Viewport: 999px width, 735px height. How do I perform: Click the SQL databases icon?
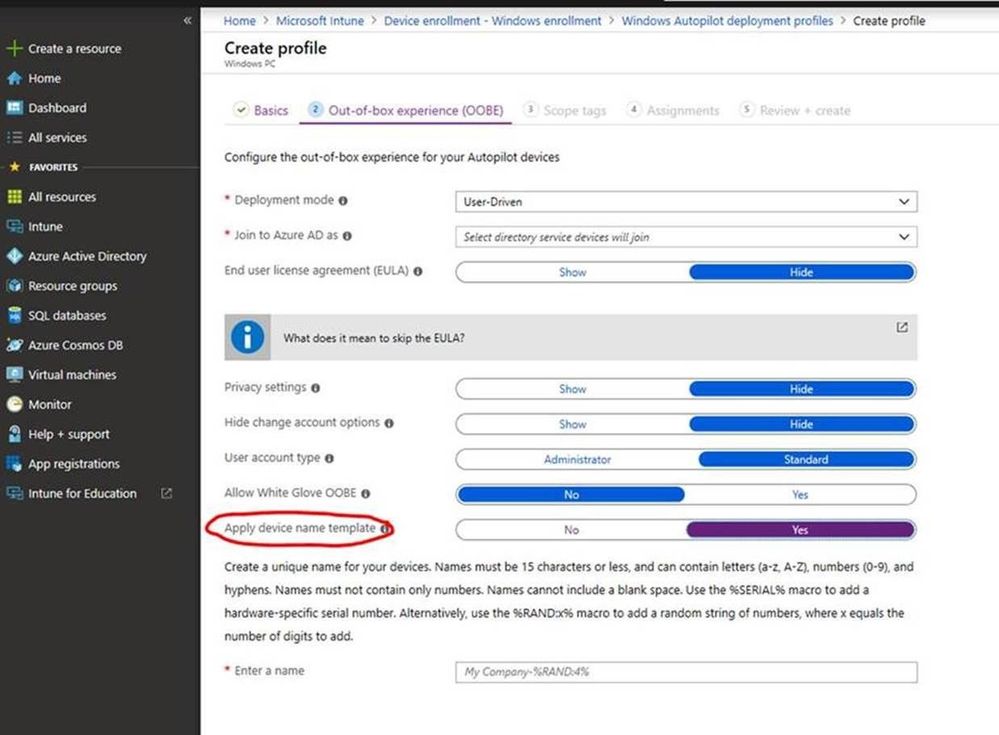tap(14, 315)
